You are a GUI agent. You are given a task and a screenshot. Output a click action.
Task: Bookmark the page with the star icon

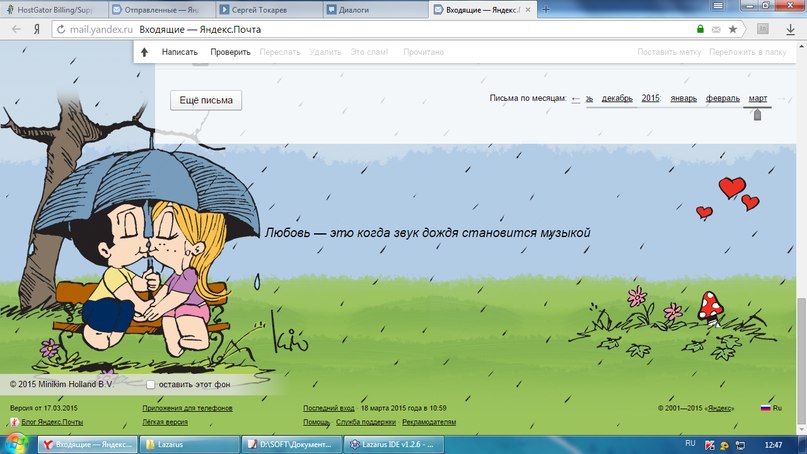(x=733, y=29)
